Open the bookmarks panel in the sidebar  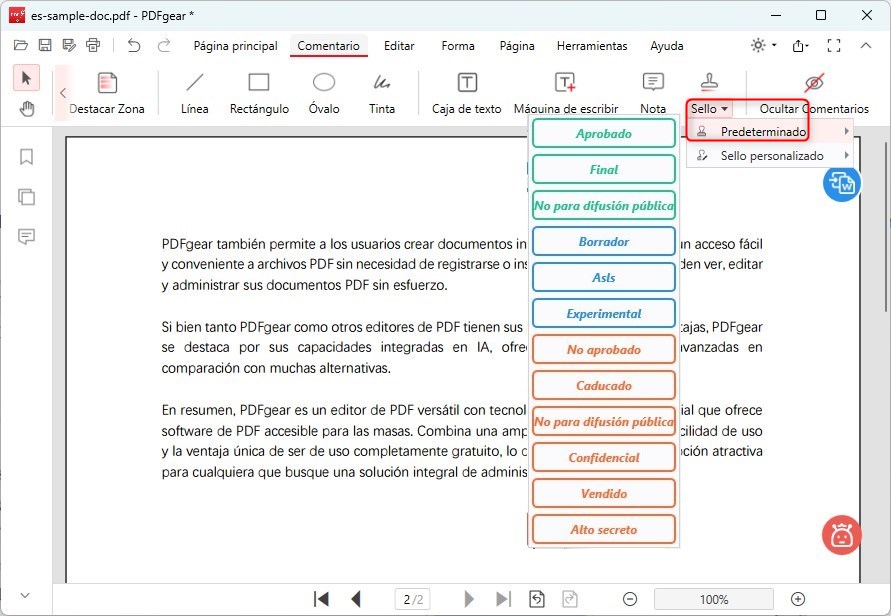pos(26,156)
